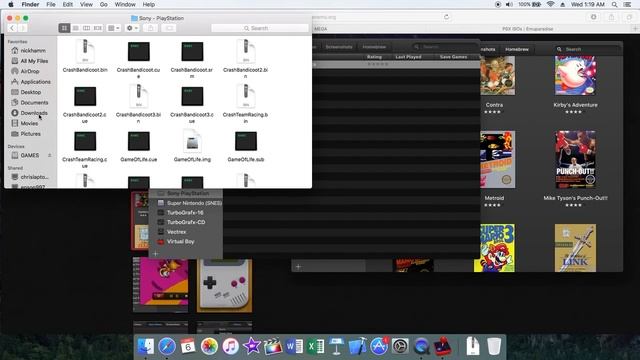Open OpenEmu joystick icon in Dock
640x360 pixels.
coord(442,347)
